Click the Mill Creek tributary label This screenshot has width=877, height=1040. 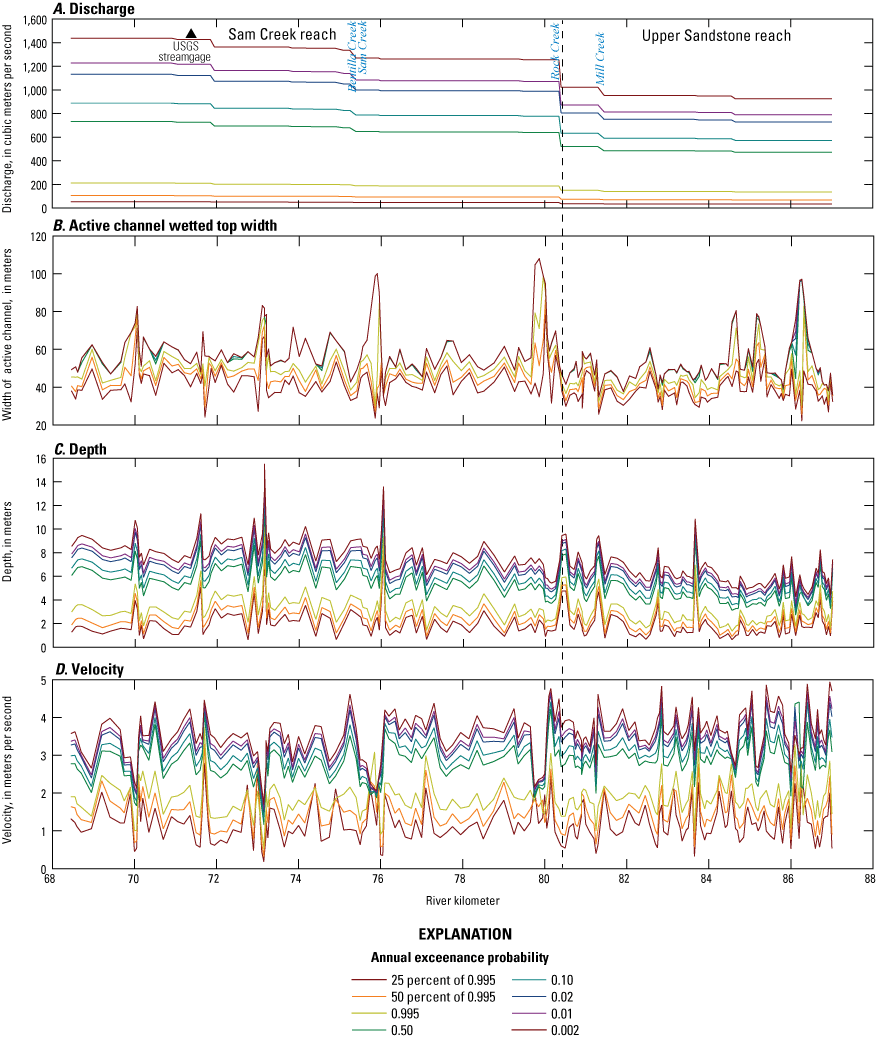599,60
